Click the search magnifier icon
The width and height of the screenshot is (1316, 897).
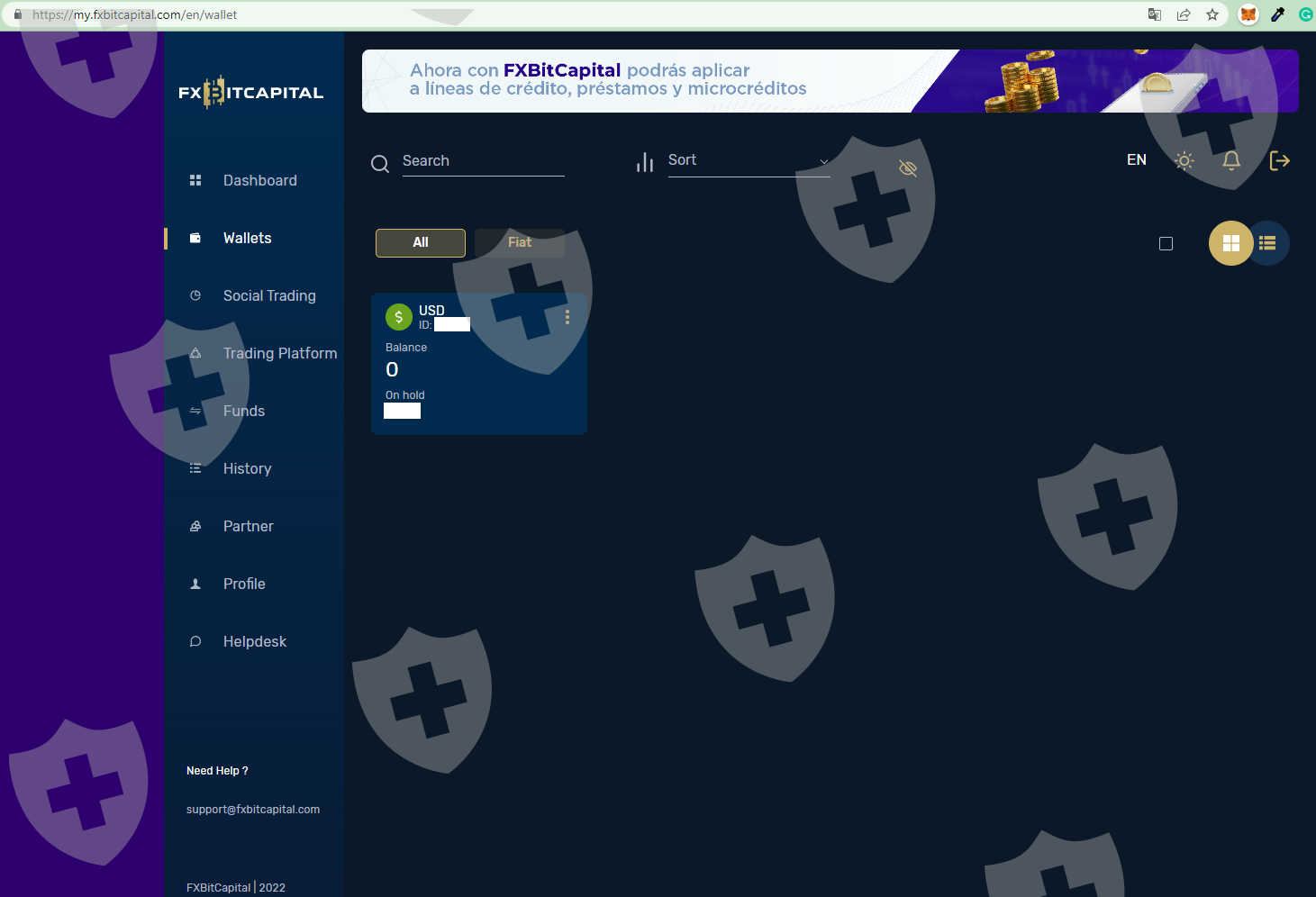click(x=380, y=164)
